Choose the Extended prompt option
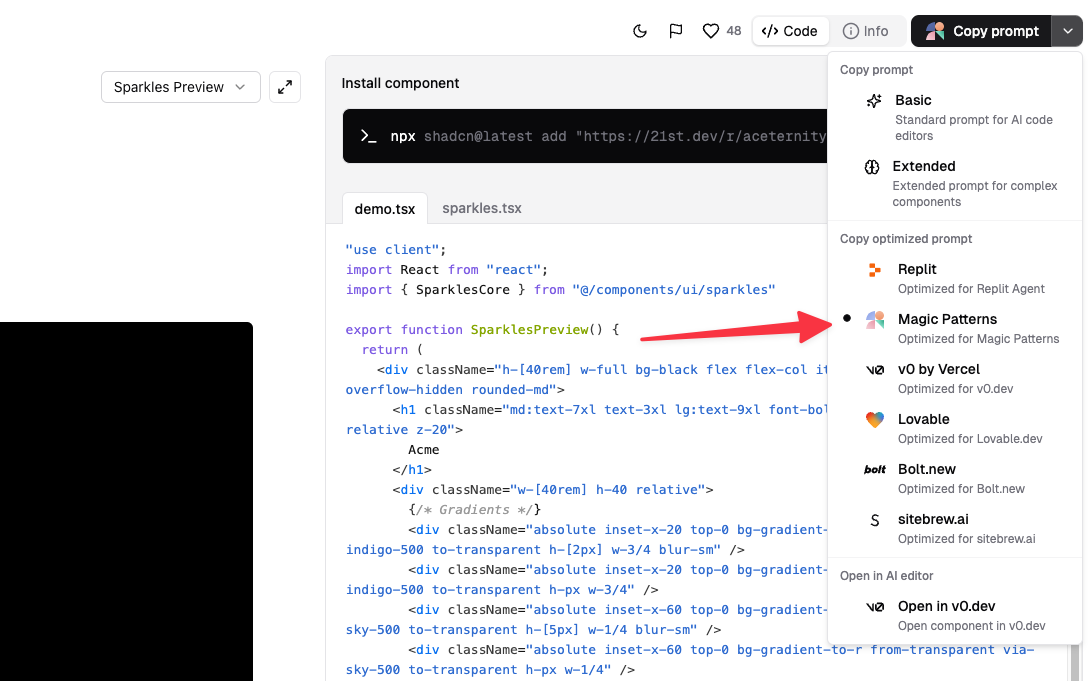The width and height of the screenshot is (1092, 681). [923, 166]
